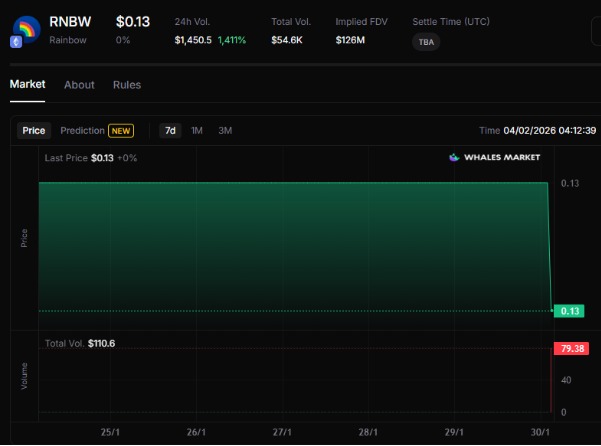The image size is (601, 446).
Task: Select the Price chart view
Action: 34,131
